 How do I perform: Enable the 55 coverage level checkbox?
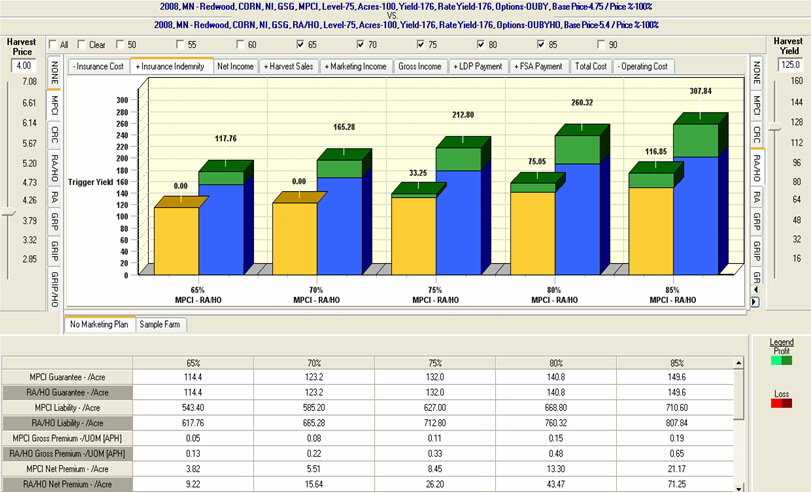pos(180,45)
